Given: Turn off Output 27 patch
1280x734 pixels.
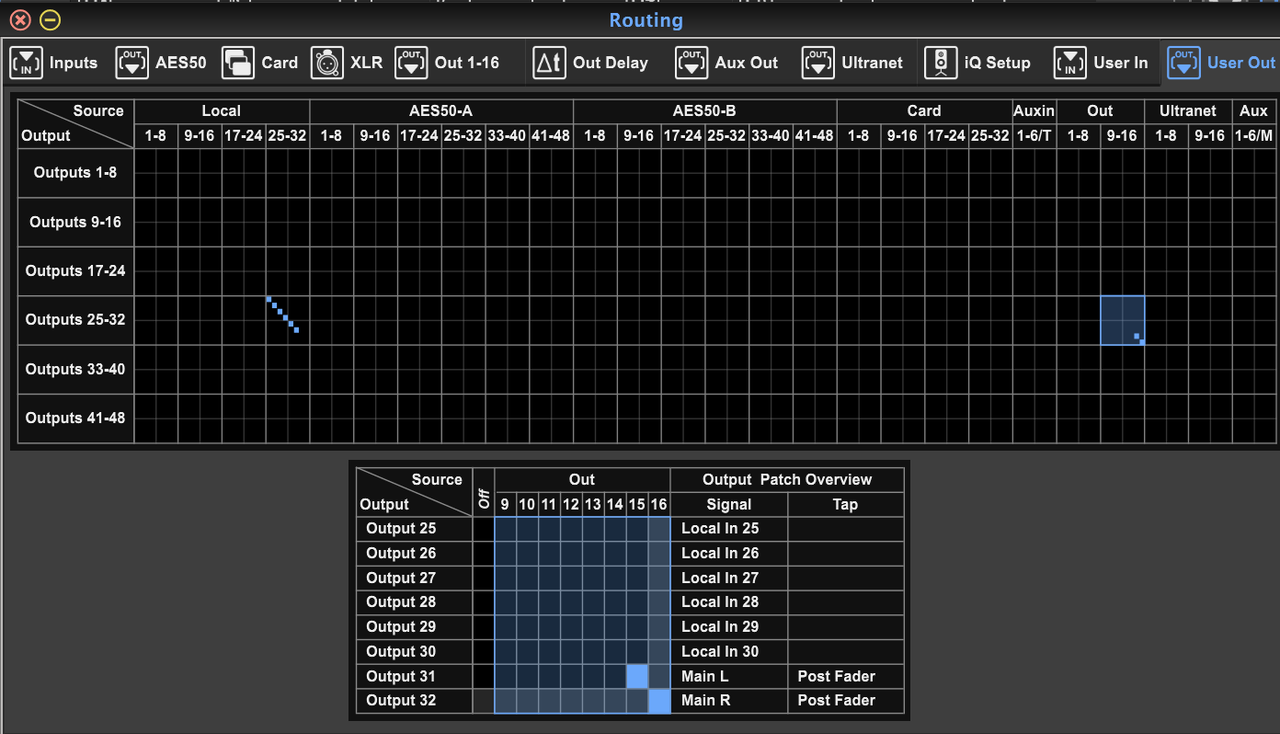Looking at the screenshot, I should point(483,578).
